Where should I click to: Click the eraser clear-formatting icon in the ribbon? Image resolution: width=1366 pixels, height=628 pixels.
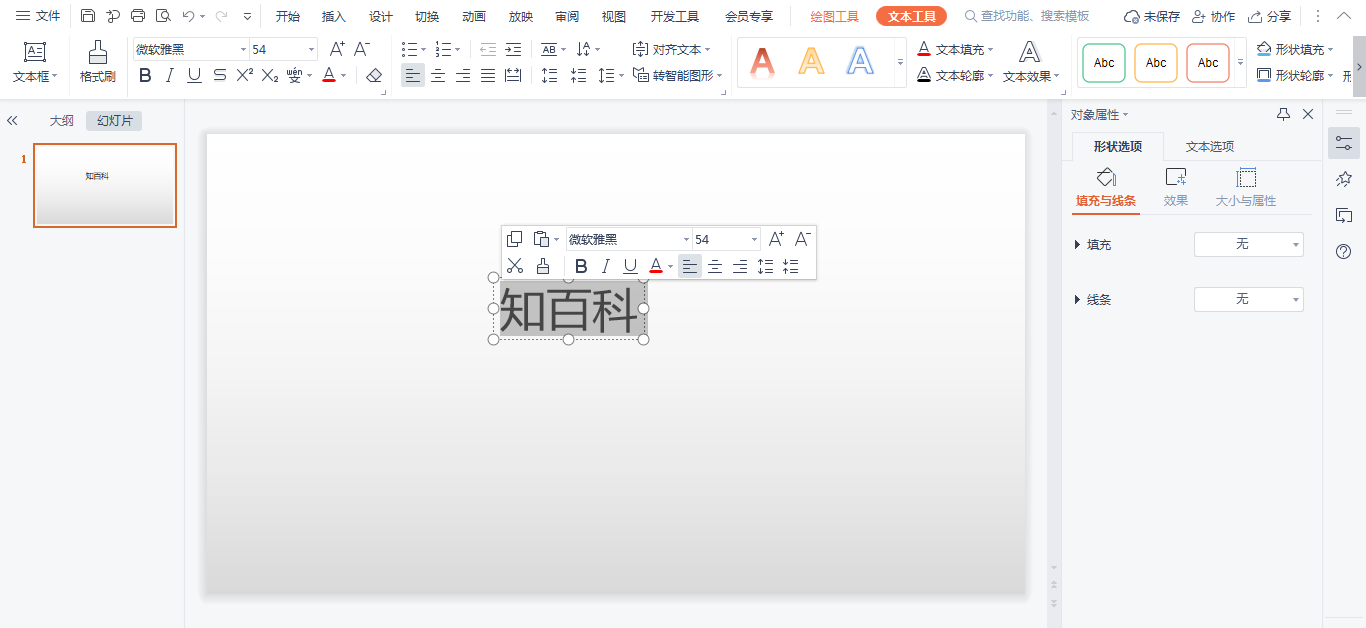[374, 75]
